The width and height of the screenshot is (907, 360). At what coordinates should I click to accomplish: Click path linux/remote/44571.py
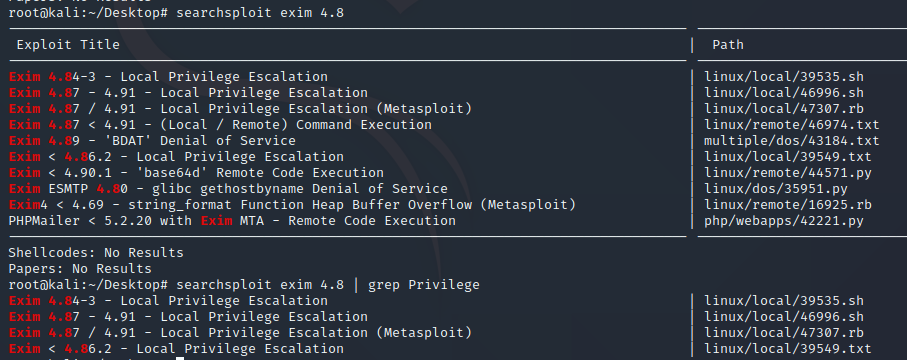click(788, 173)
